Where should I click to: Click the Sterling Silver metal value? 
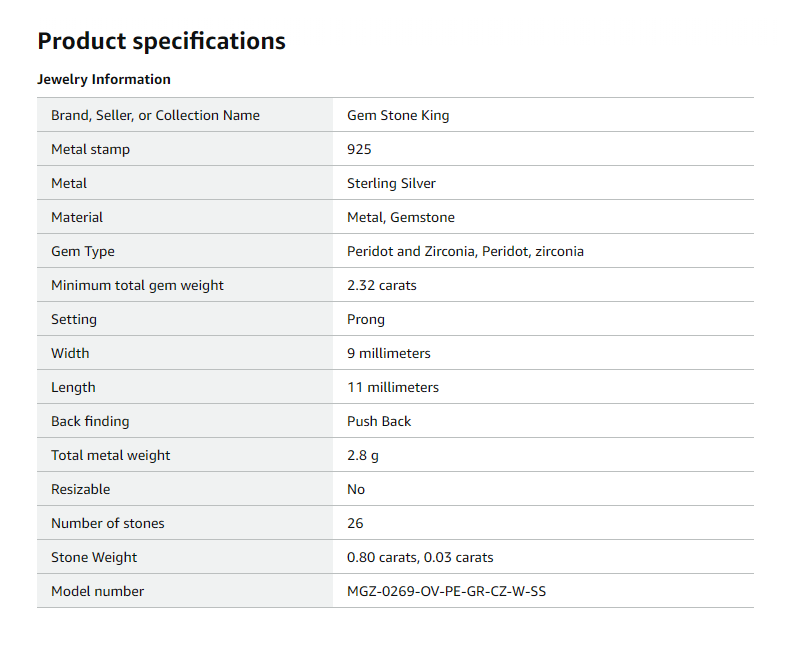tap(391, 183)
